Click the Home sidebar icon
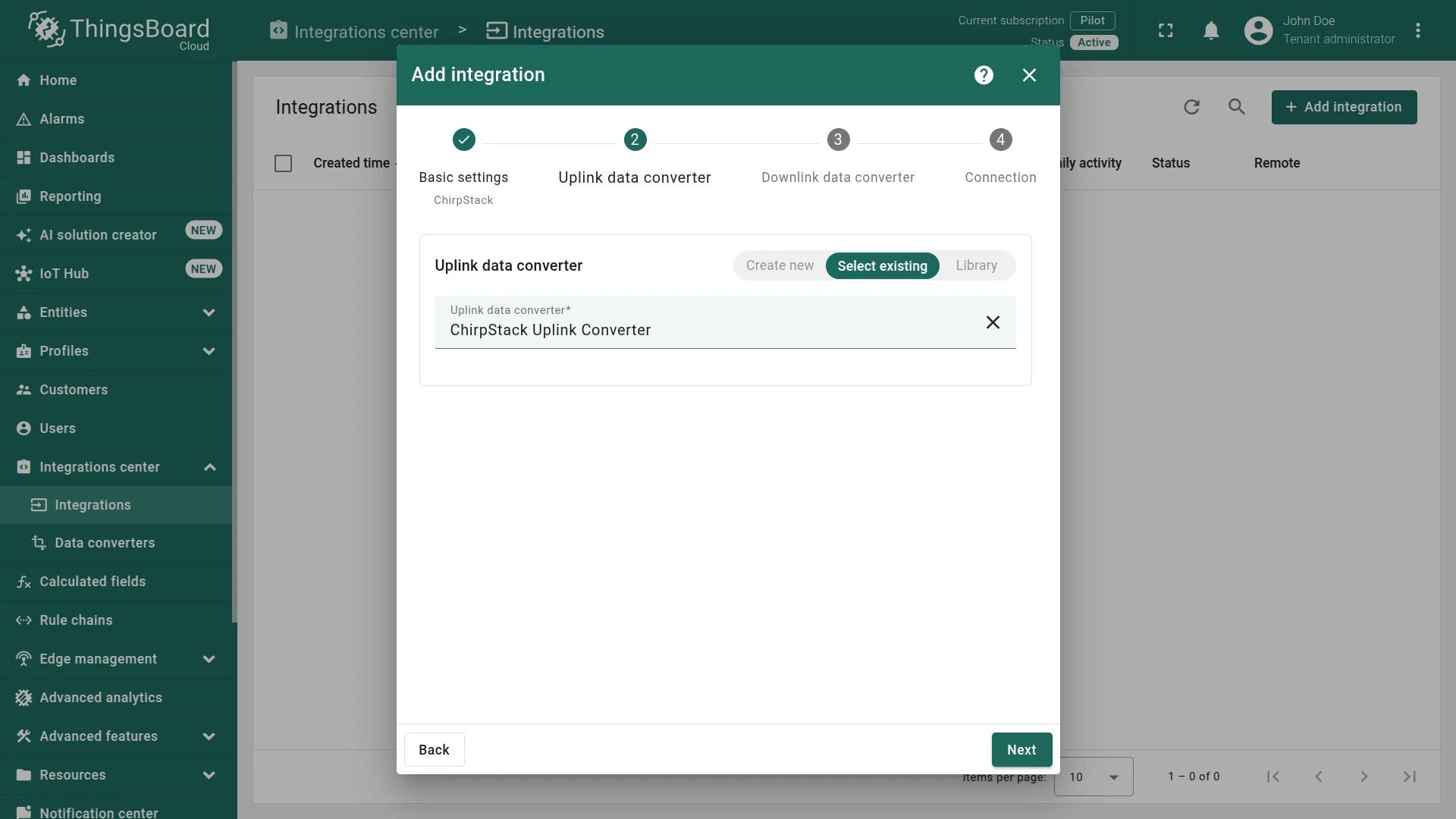The height and width of the screenshot is (819, 1456). click(24, 80)
